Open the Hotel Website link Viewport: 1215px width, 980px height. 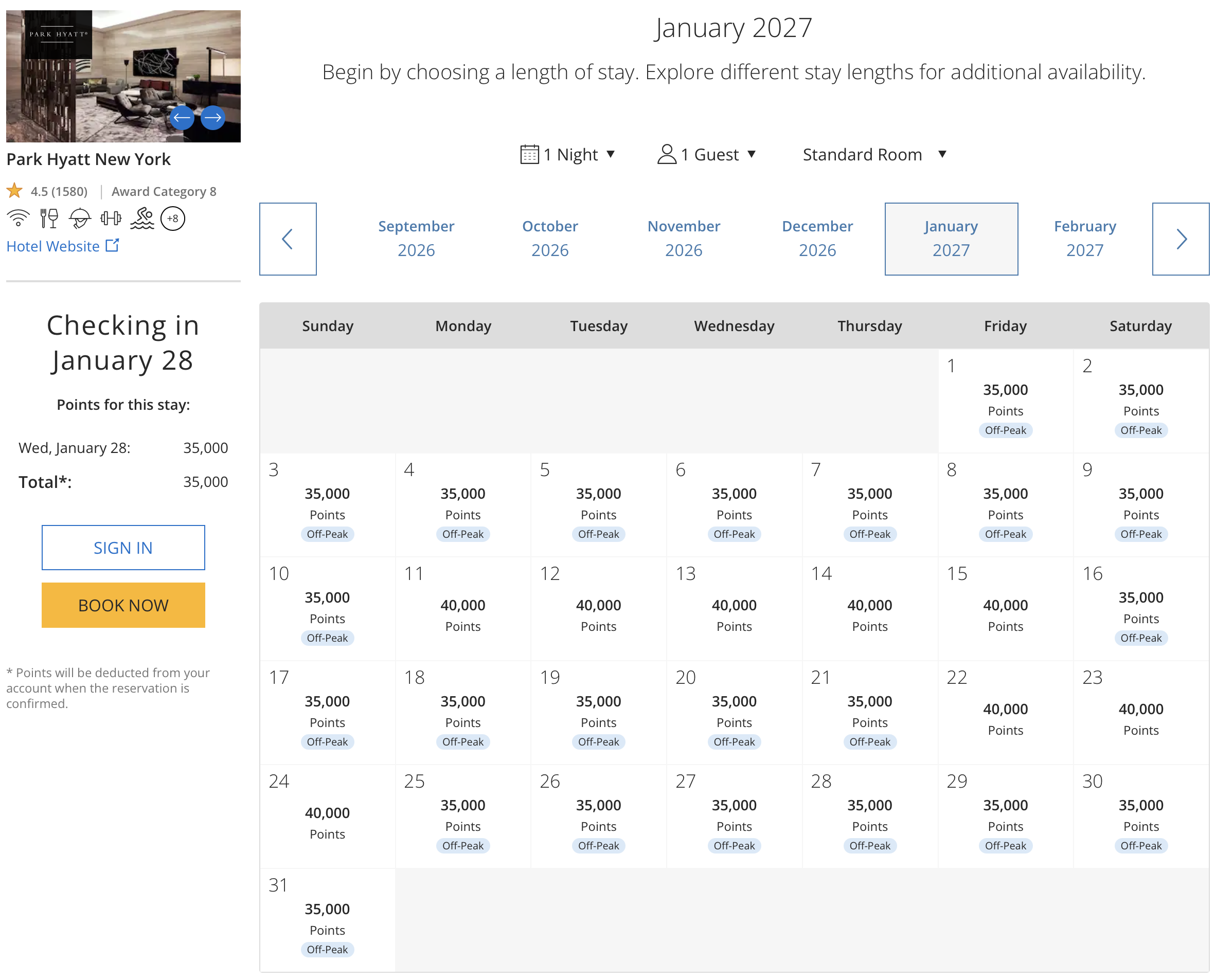(52, 246)
